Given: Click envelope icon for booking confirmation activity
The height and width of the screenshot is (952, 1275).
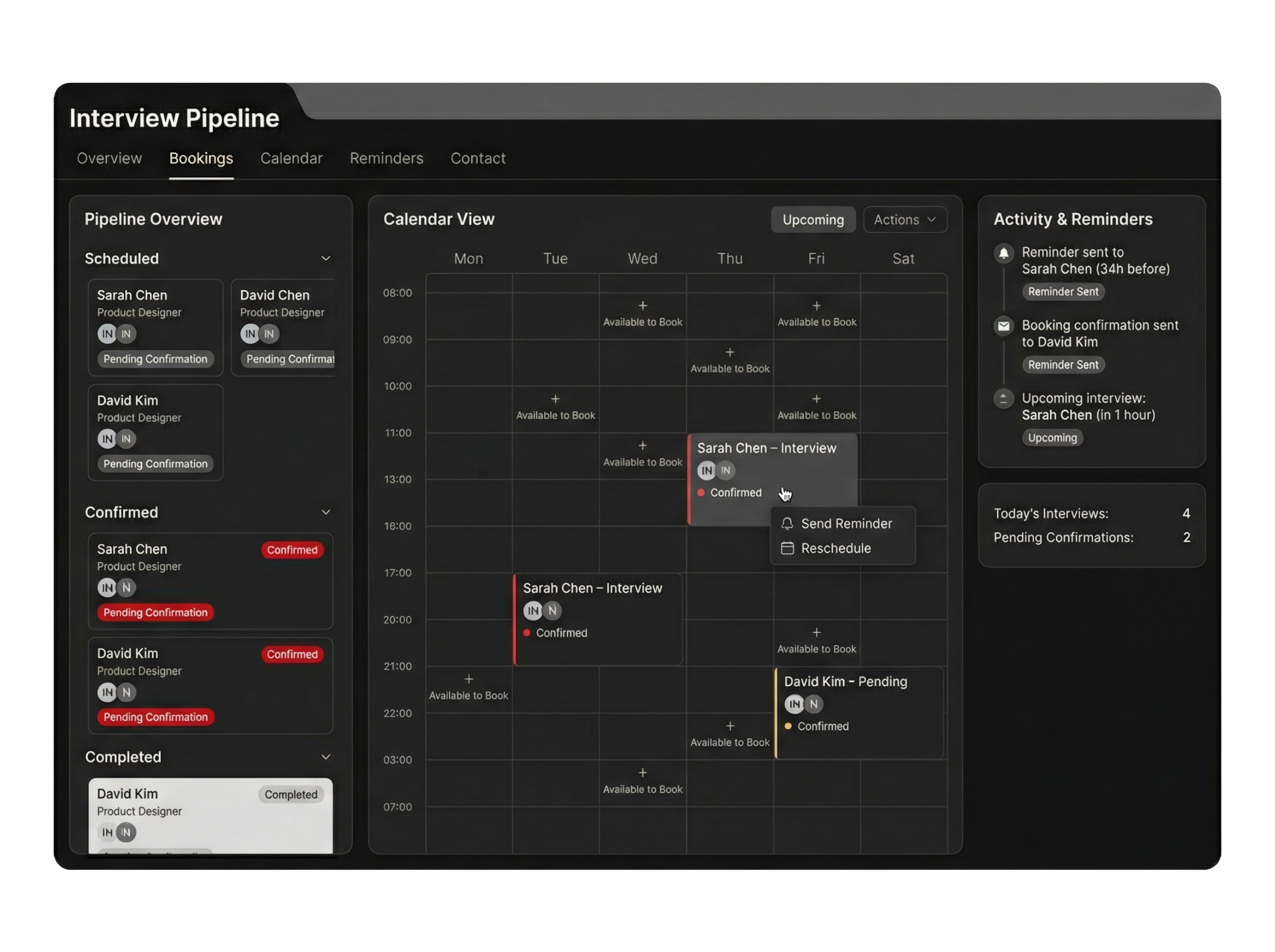Looking at the screenshot, I should pos(1003,326).
